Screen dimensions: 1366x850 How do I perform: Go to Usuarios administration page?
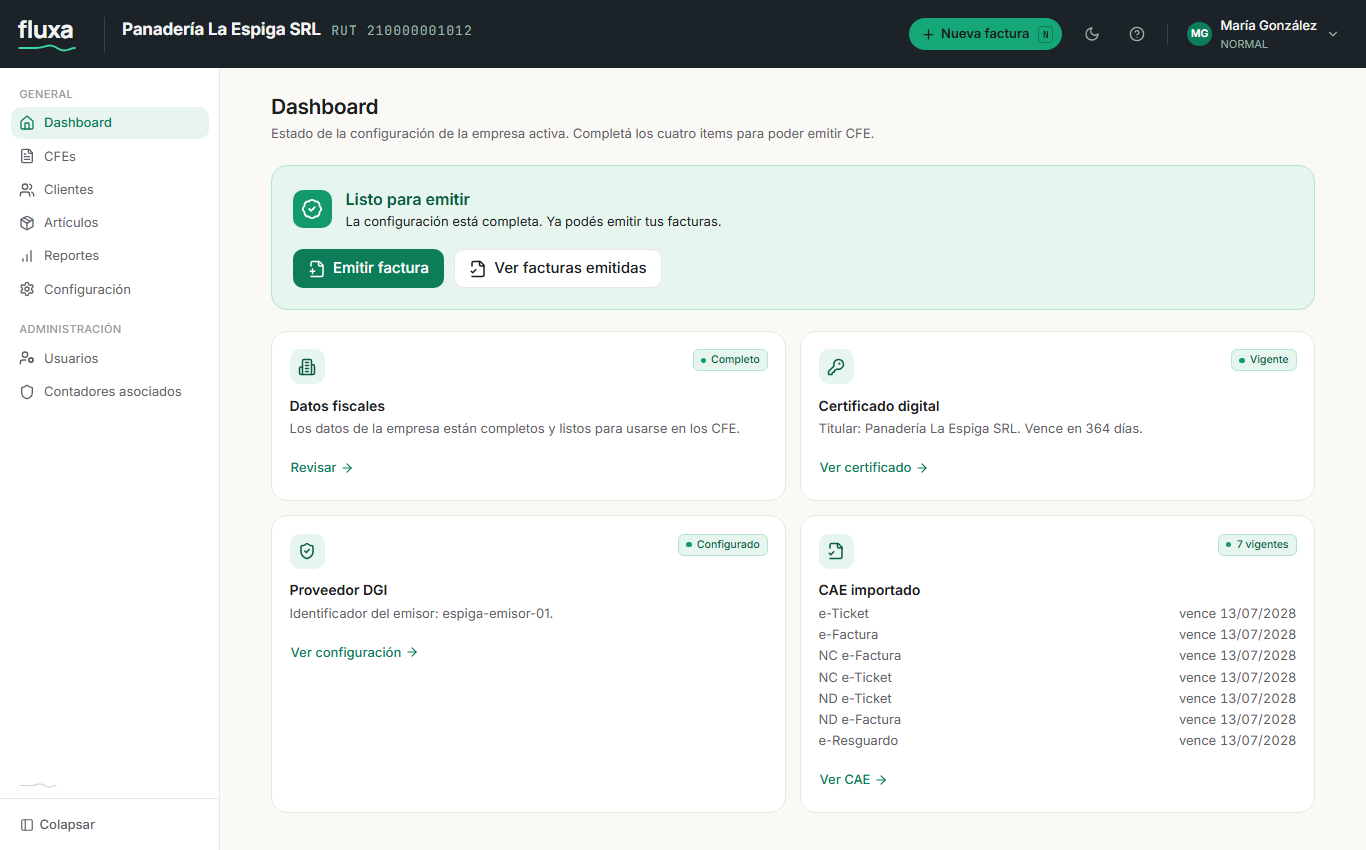tap(110, 358)
